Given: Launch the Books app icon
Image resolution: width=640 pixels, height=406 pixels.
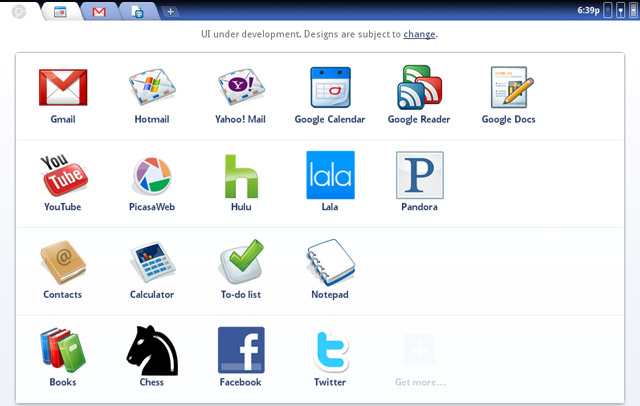Looking at the screenshot, I should pyautogui.click(x=63, y=350).
